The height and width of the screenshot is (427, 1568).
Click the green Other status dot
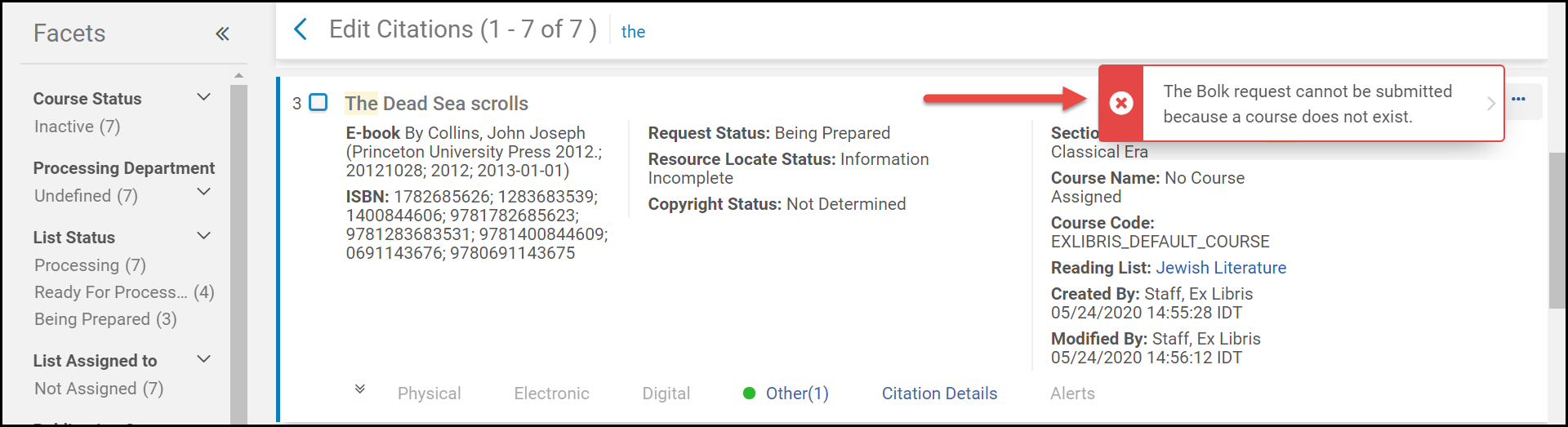(749, 394)
